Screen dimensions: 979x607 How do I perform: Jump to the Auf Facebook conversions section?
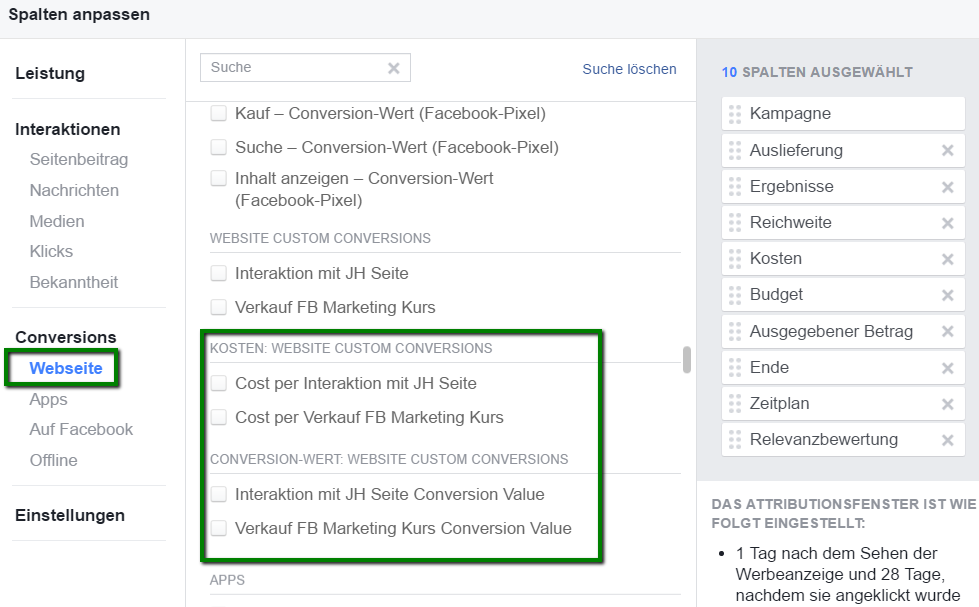coord(81,430)
